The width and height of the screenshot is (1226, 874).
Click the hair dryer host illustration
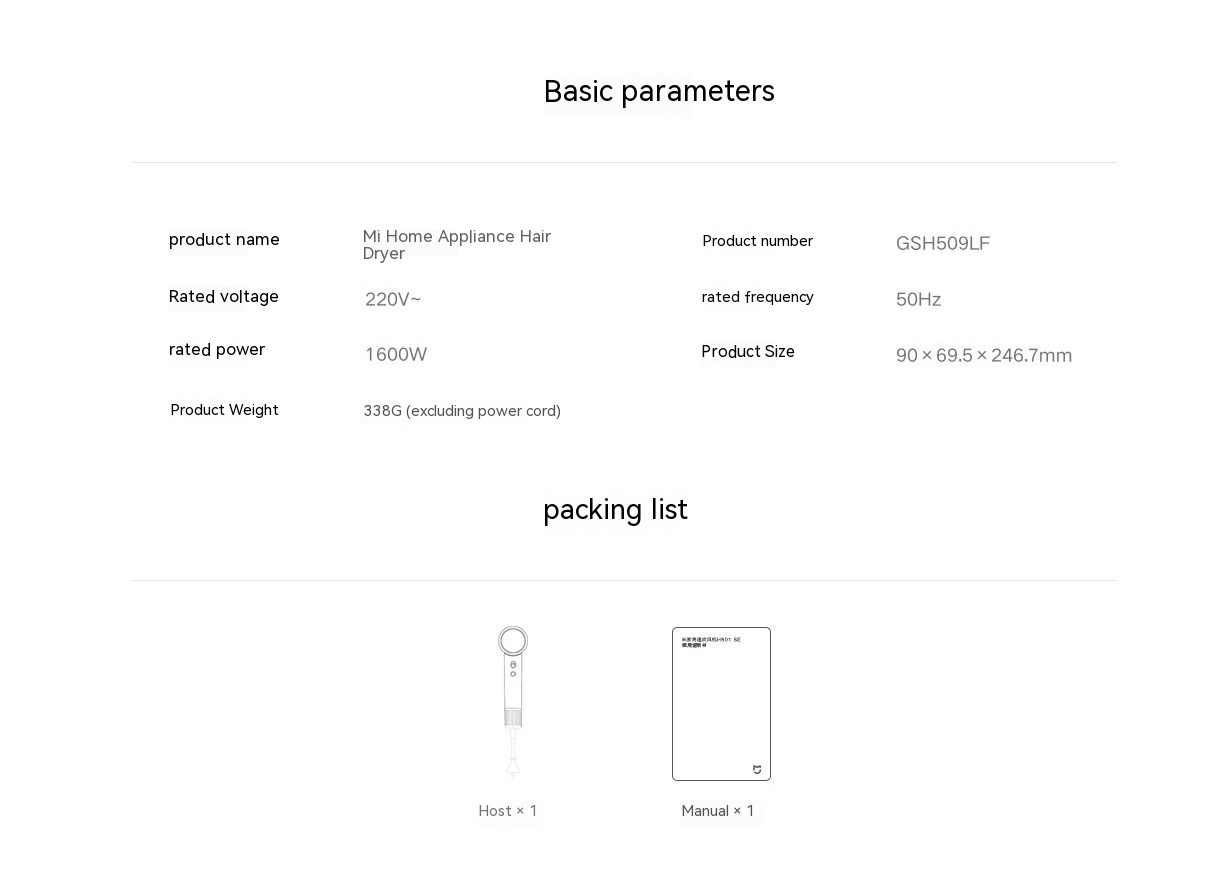tap(513, 701)
